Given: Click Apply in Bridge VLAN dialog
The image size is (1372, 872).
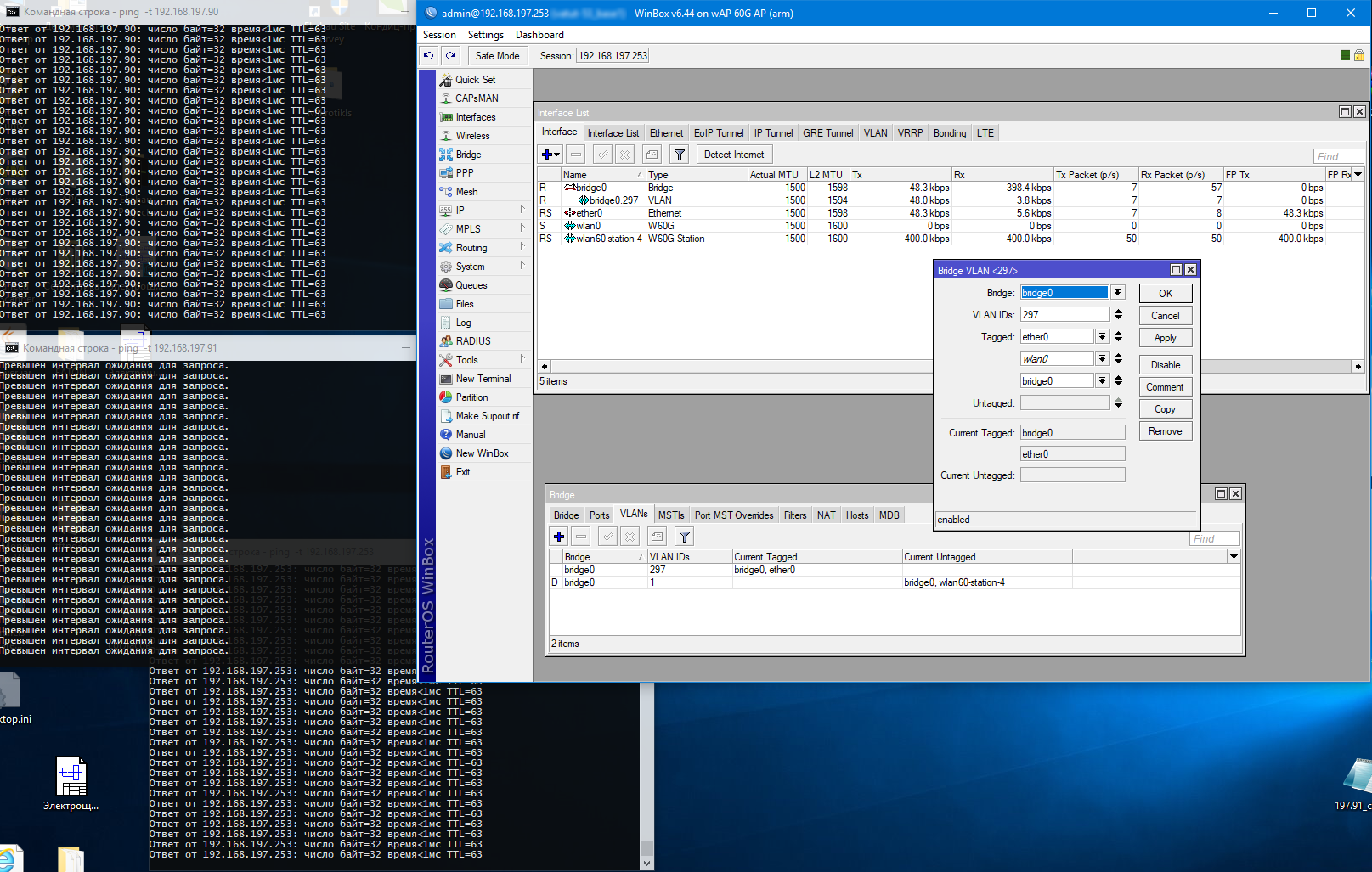Looking at the screenshot, I should click(1165, 338).
